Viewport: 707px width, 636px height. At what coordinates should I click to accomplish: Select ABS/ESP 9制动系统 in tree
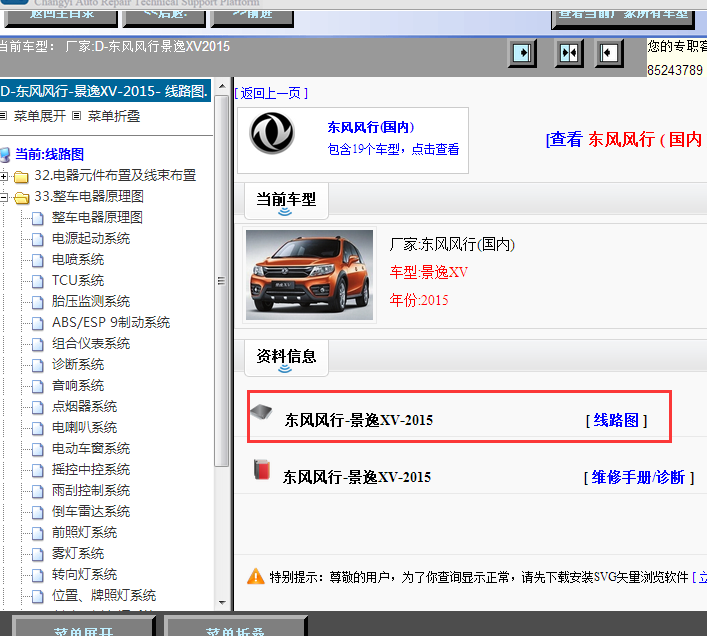point(111,322)
